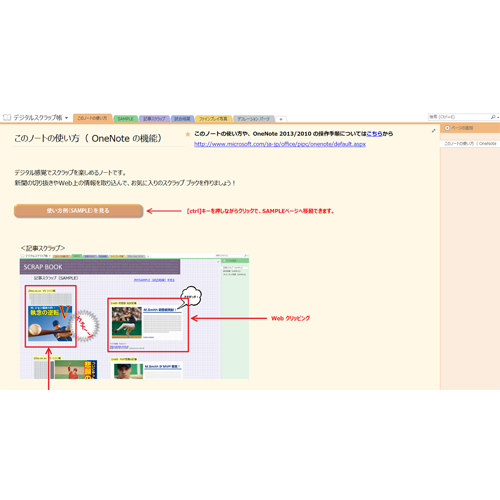Viewport: 500px width, 500px height.
Task: Click the 新聞の切り抜きやWeb上の情報 text line
Action: tap(125, 183)
